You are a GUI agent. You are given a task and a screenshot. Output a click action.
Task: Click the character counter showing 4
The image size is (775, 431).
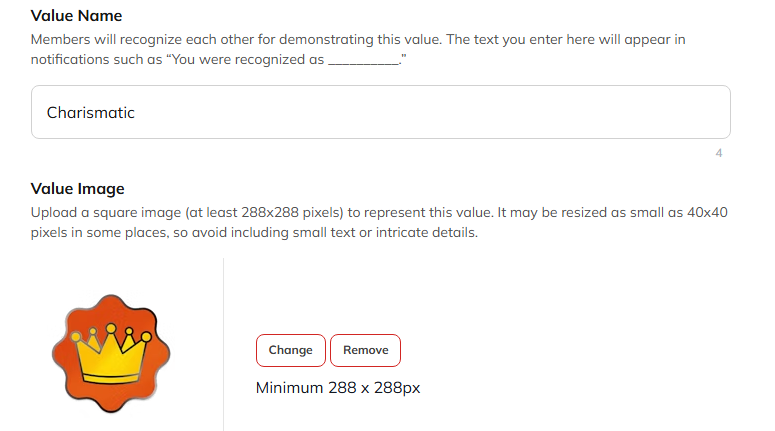click(719, 153)
